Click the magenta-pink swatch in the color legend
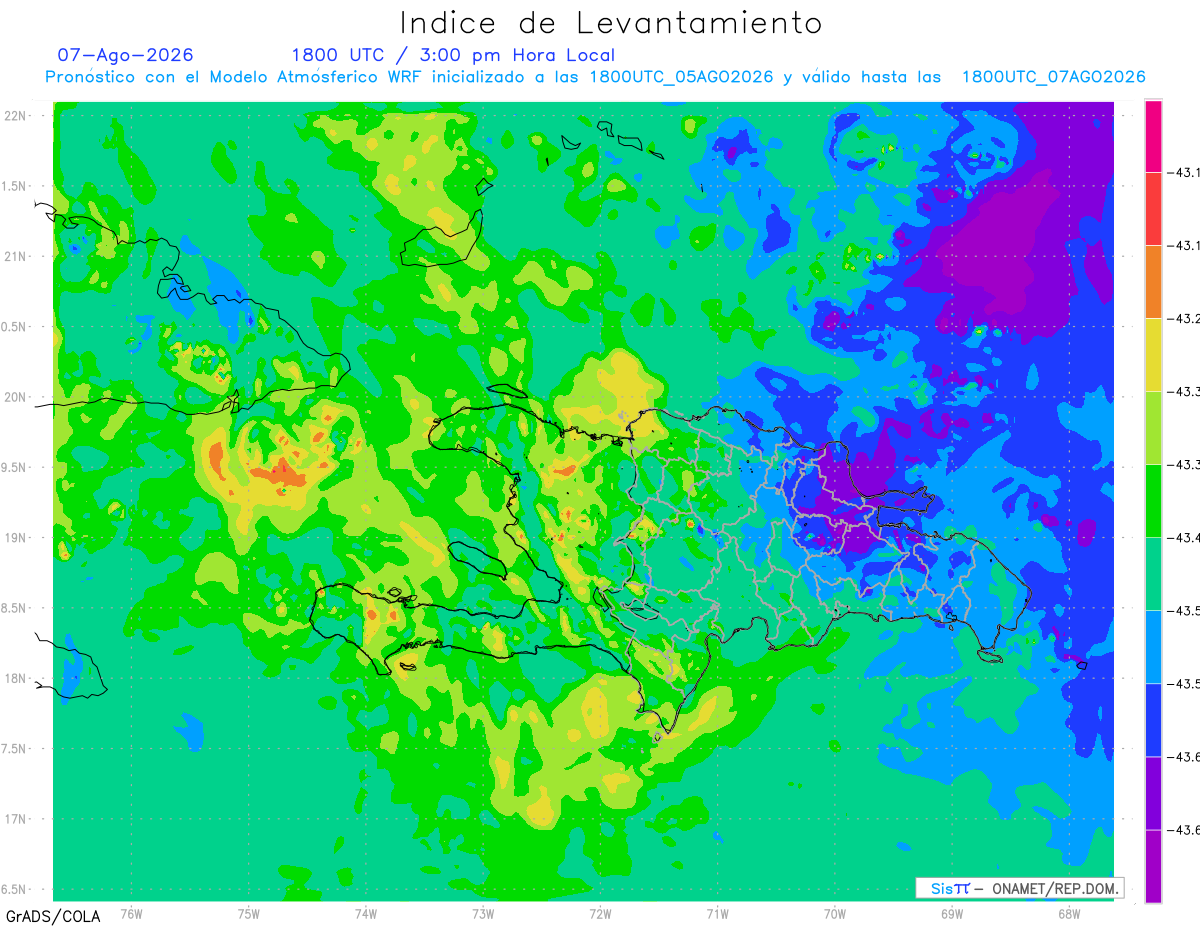This screenshot has width=1200, height=927. pos(1153,136)
